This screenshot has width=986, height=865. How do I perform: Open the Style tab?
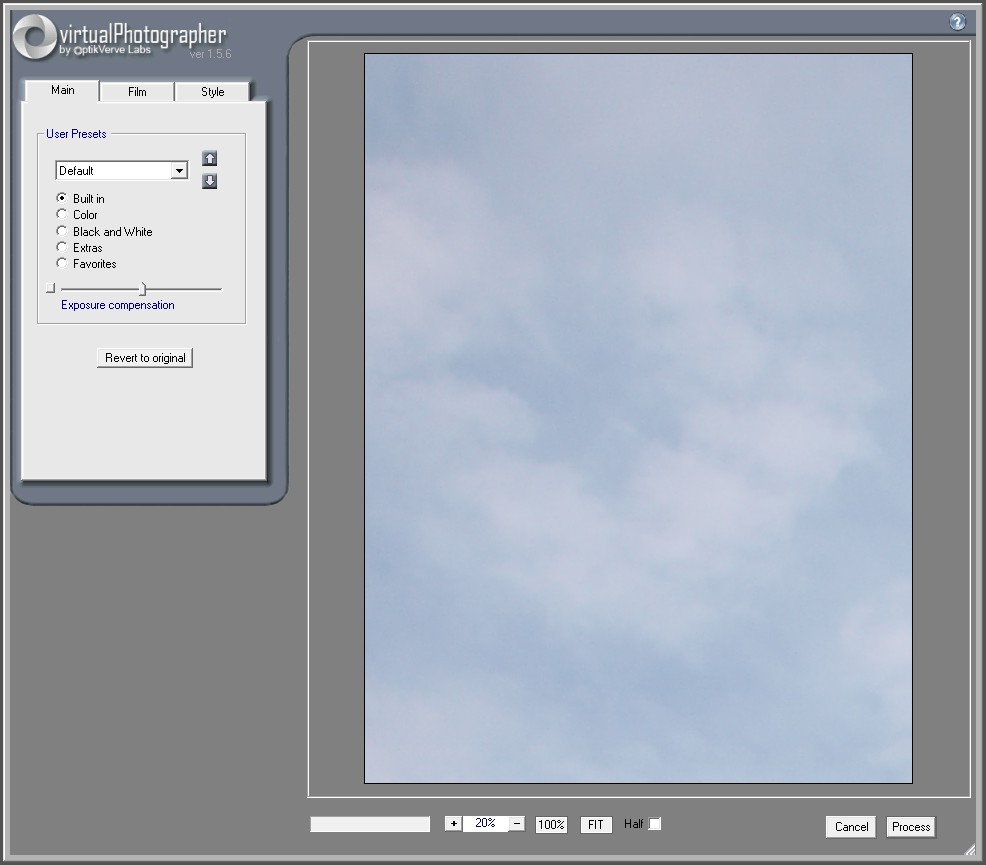212,92
